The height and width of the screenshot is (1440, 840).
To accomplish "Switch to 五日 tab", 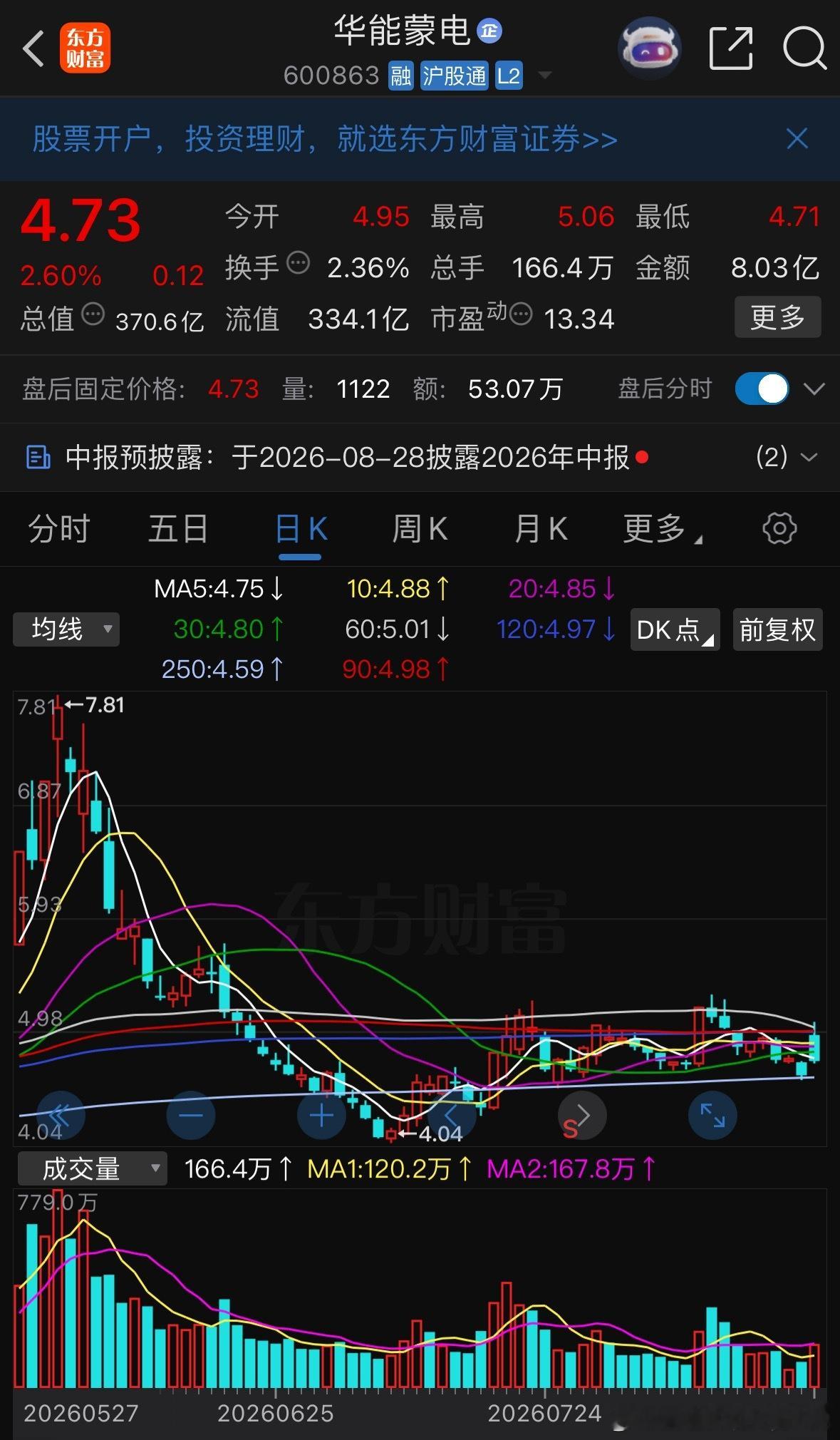I will [x=178, y=529].
